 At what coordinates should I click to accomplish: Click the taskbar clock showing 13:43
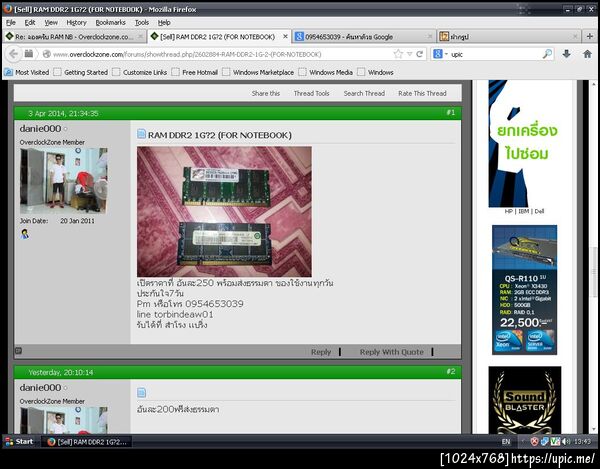click(582, 441)
